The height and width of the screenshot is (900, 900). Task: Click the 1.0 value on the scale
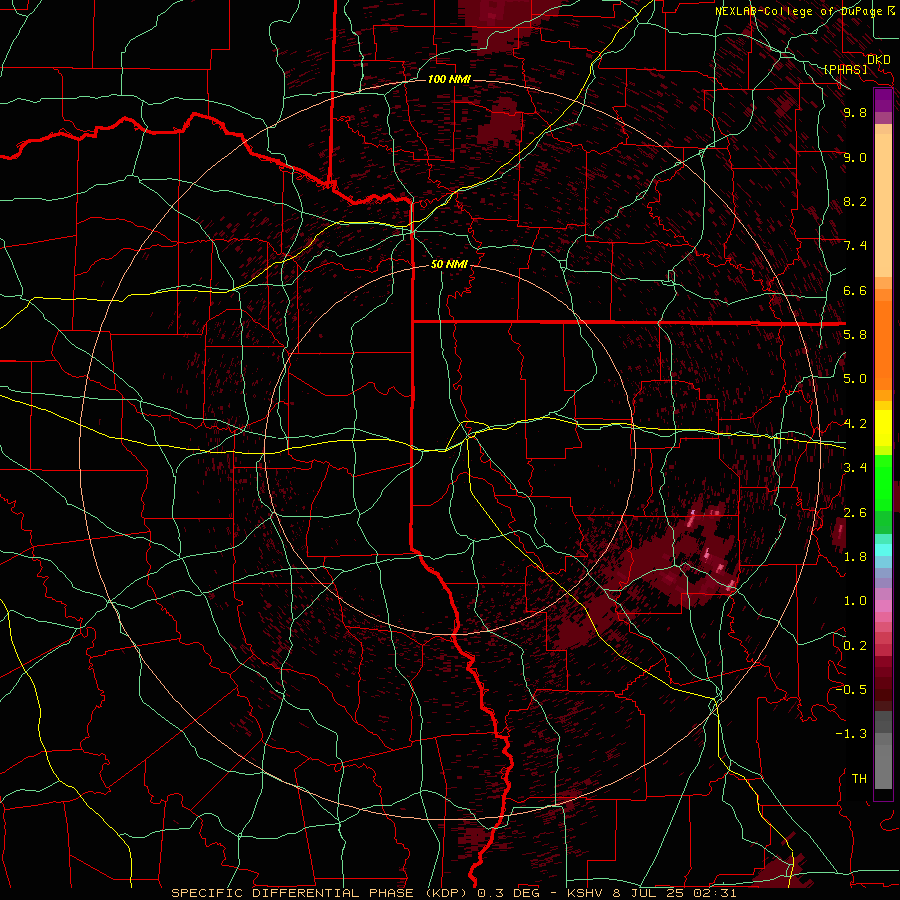(x=855, y=601)
